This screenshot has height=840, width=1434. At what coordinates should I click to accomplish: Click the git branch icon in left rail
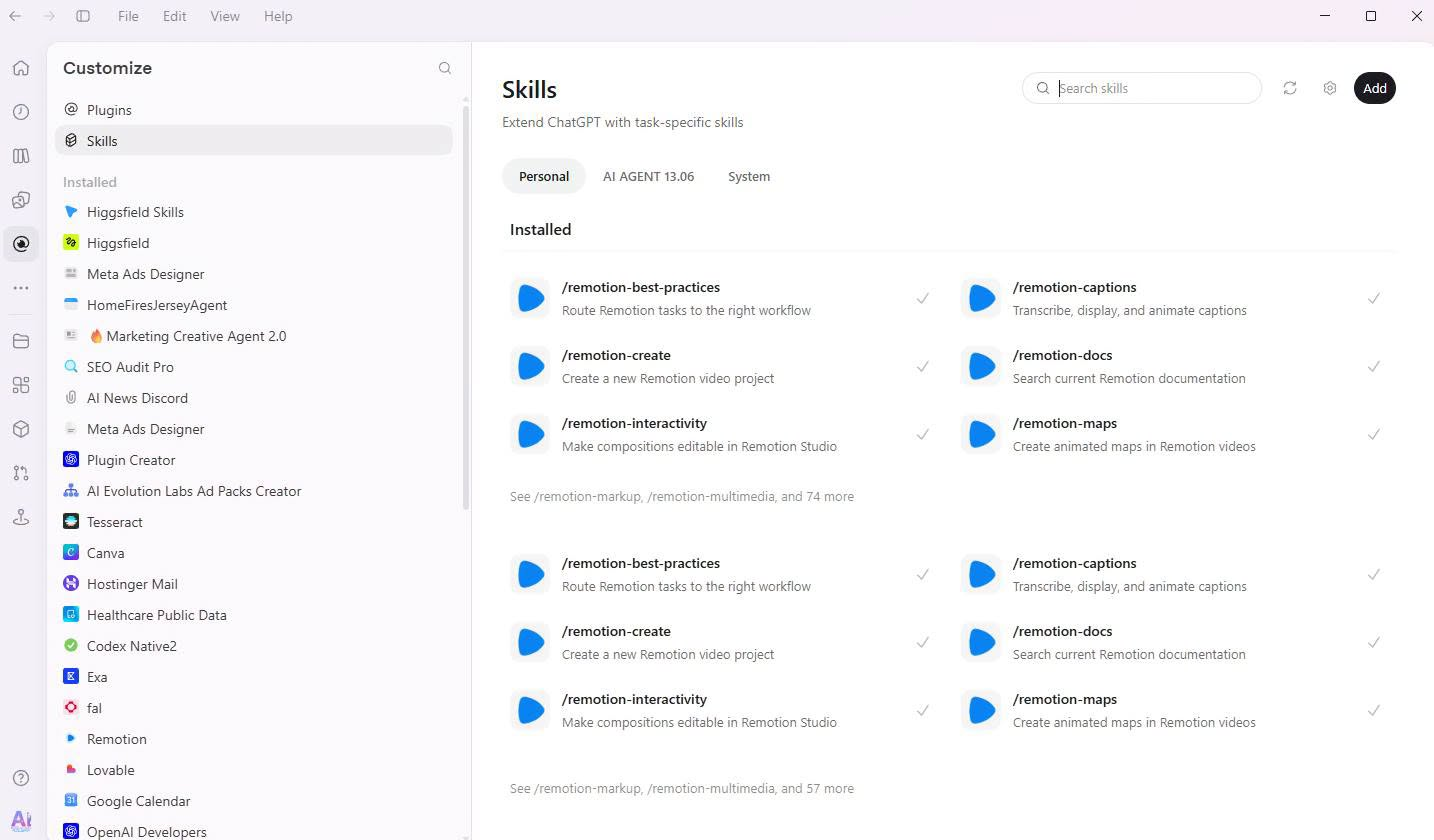[21, 473]
